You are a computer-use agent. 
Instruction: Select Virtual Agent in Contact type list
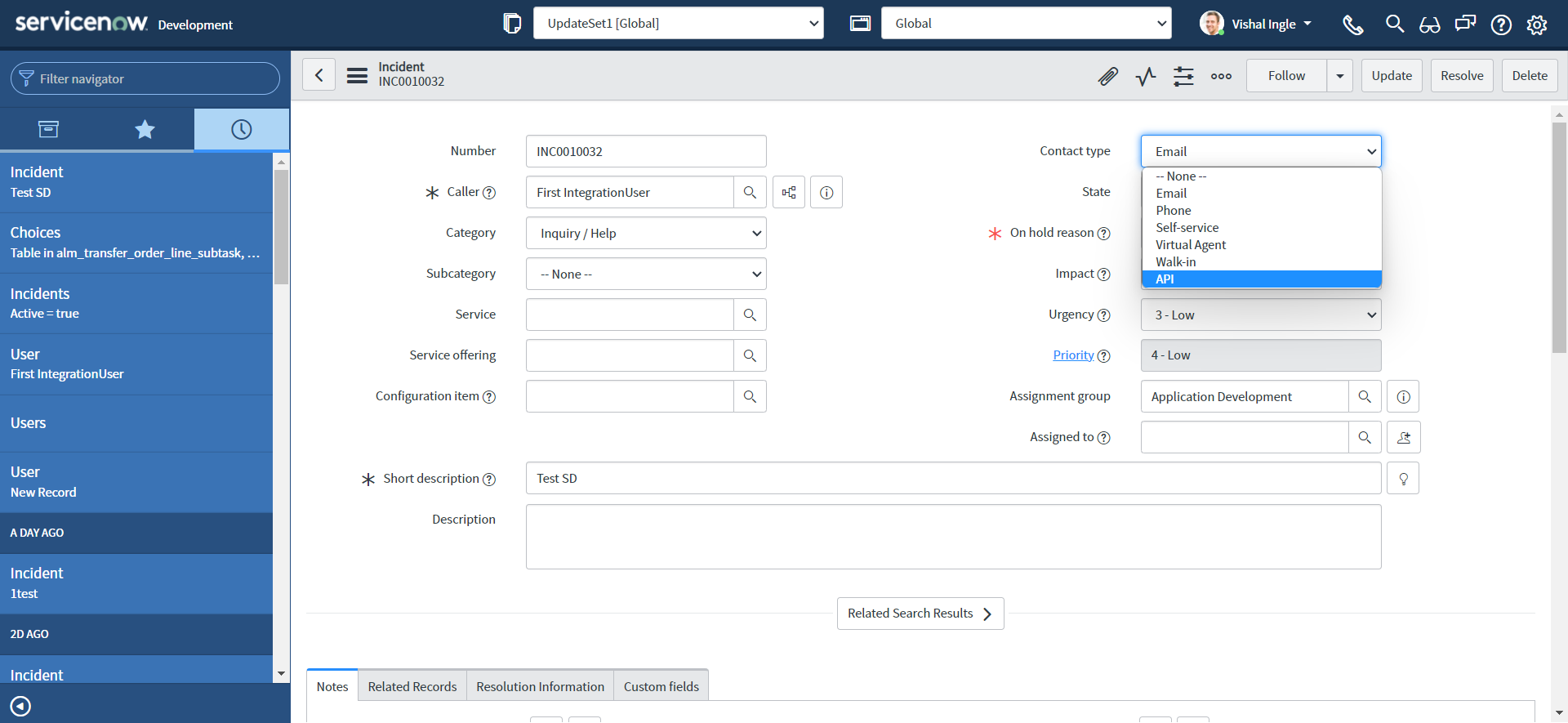pyautogui.click(x=1262, y=245)
